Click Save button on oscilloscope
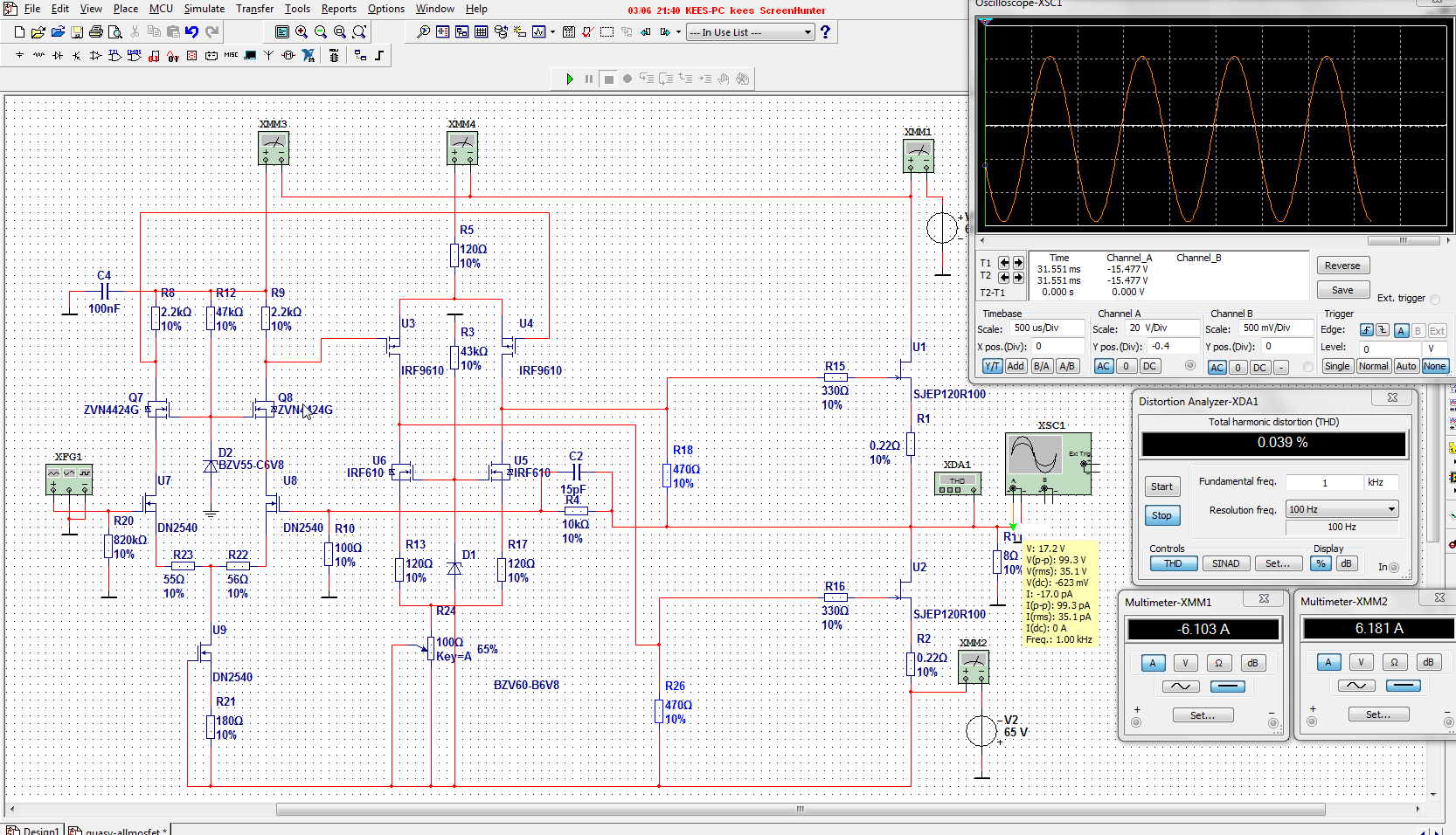Image resolution: width=1456 pixels, height=835 pixels. point(1342,290)
